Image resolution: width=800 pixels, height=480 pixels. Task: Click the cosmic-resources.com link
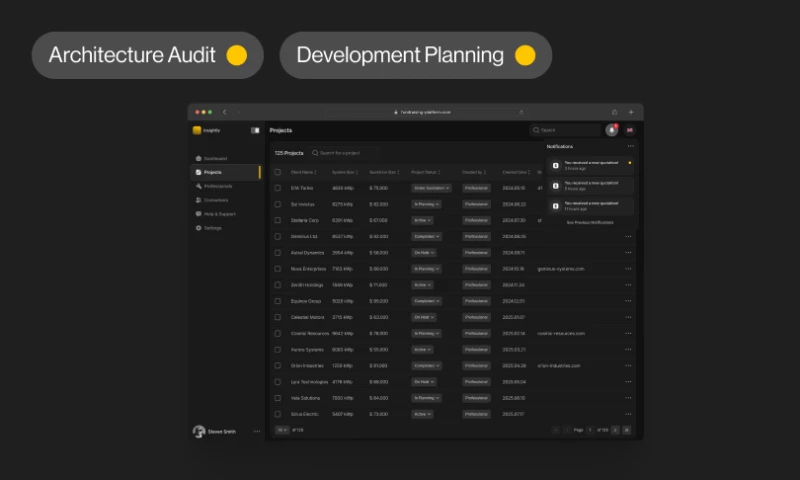tap(561, 334)
